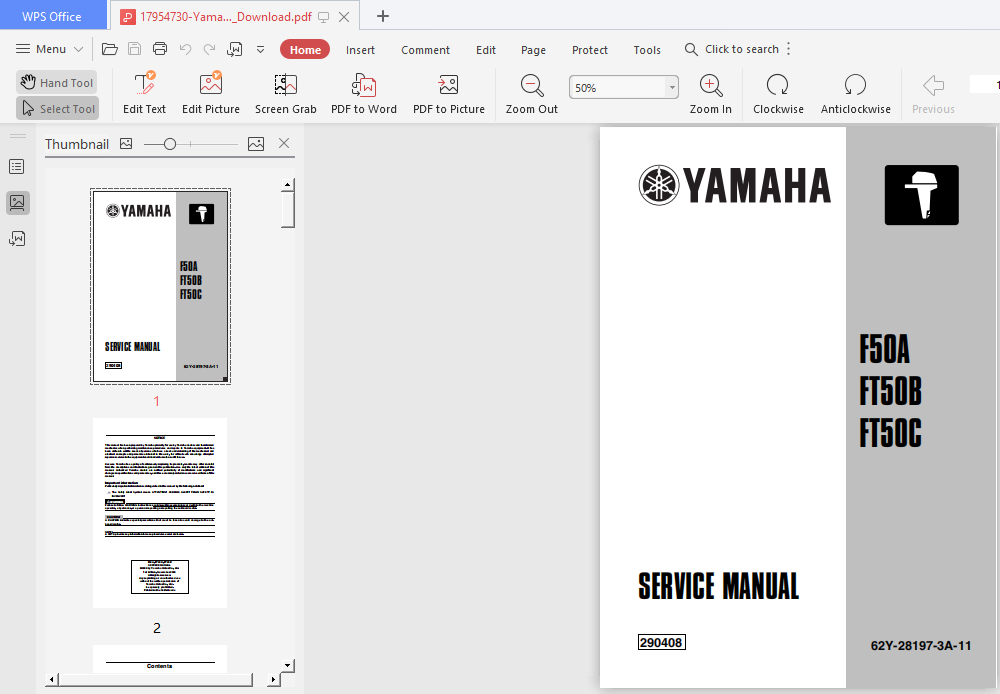Click thumbnail panel scroll down arrow

288,665
